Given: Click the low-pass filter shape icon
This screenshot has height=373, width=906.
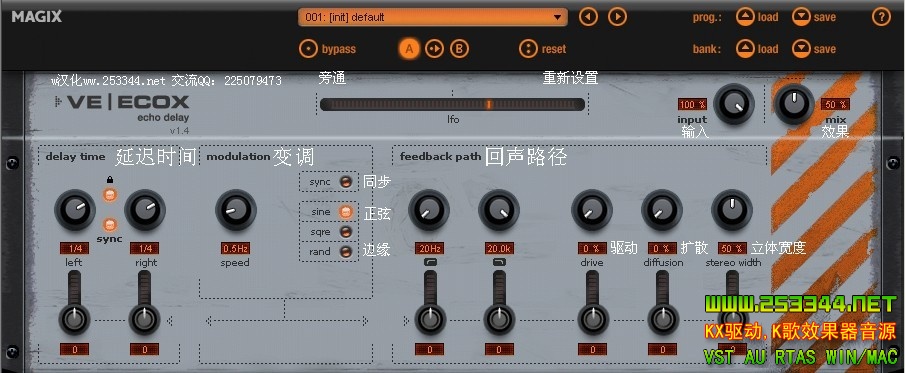Looking at the screenshot, I should coord(499,263).
